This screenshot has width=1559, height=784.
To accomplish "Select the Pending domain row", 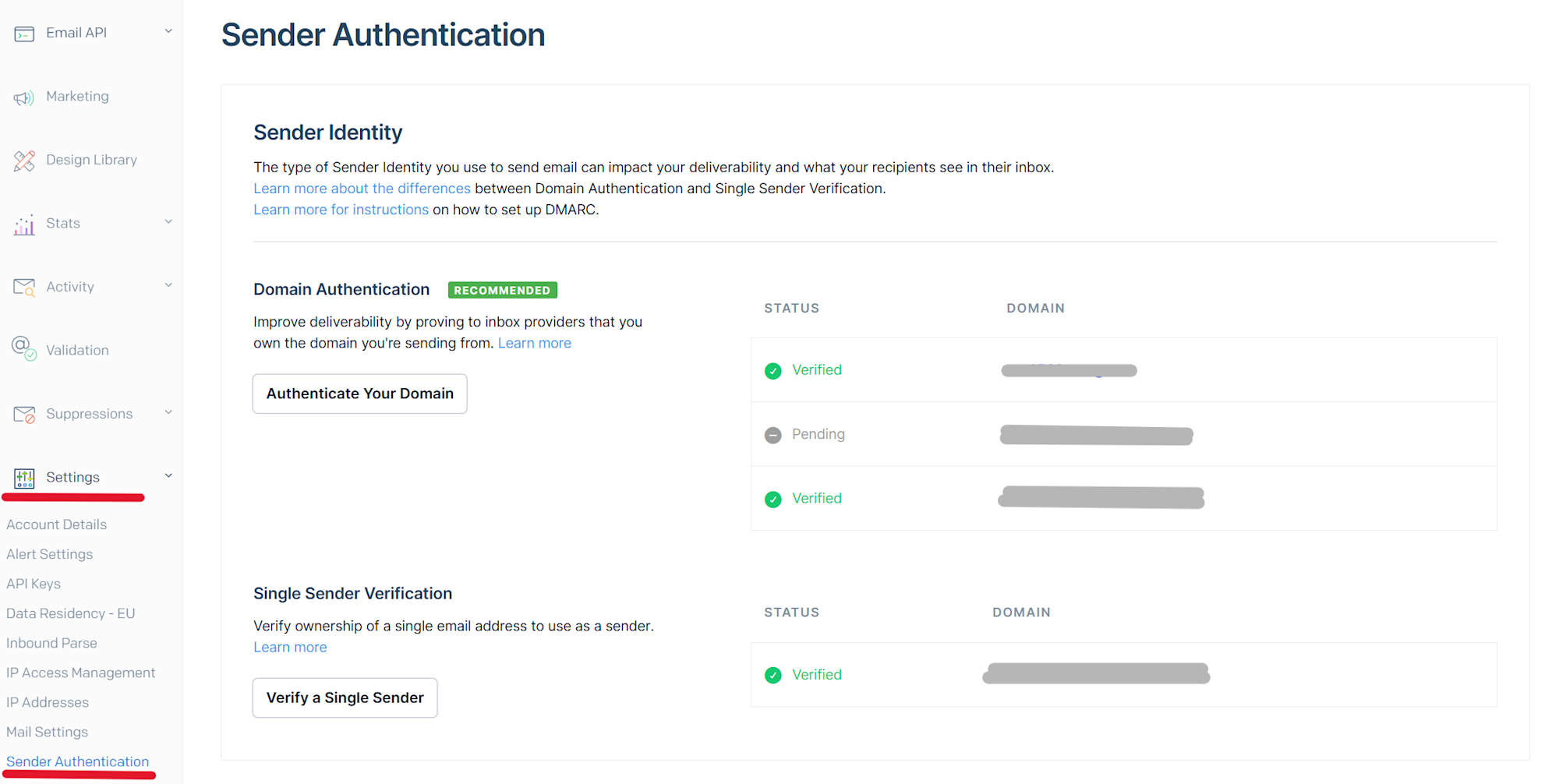I will pyautogui.click(x=1122, y=434).
